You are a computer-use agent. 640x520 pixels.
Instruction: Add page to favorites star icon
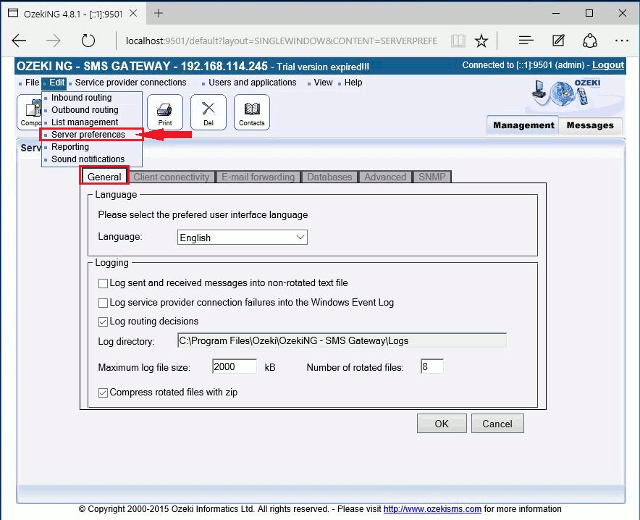(x=481, y=40)
